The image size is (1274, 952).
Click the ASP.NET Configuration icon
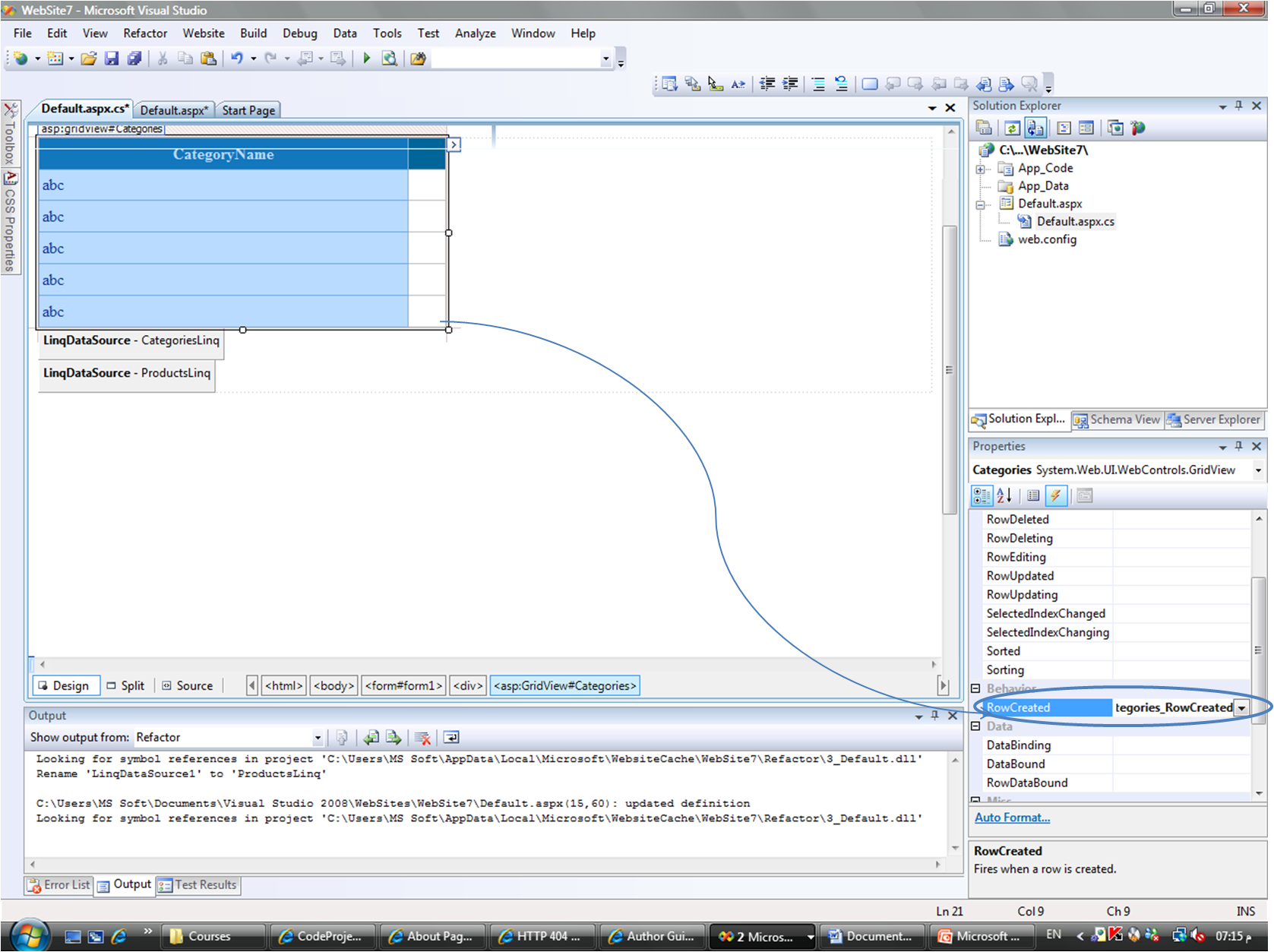(1137, 128)
